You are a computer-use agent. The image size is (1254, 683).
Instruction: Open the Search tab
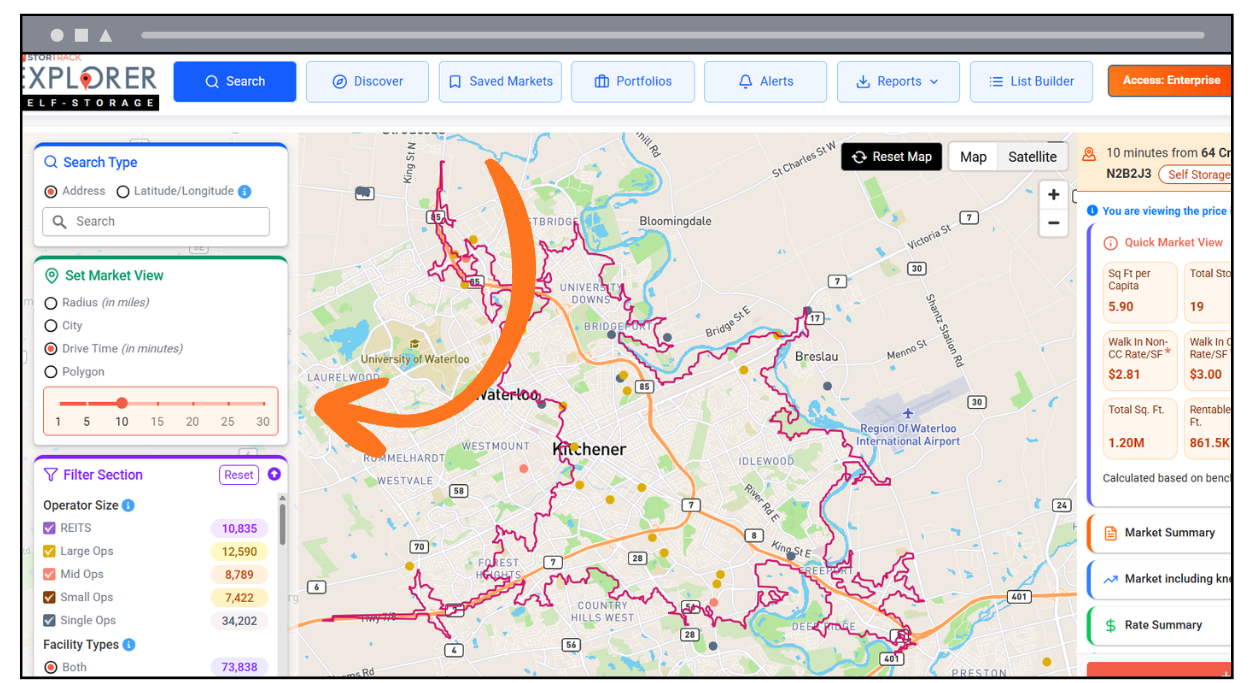(x=235, y=82)
